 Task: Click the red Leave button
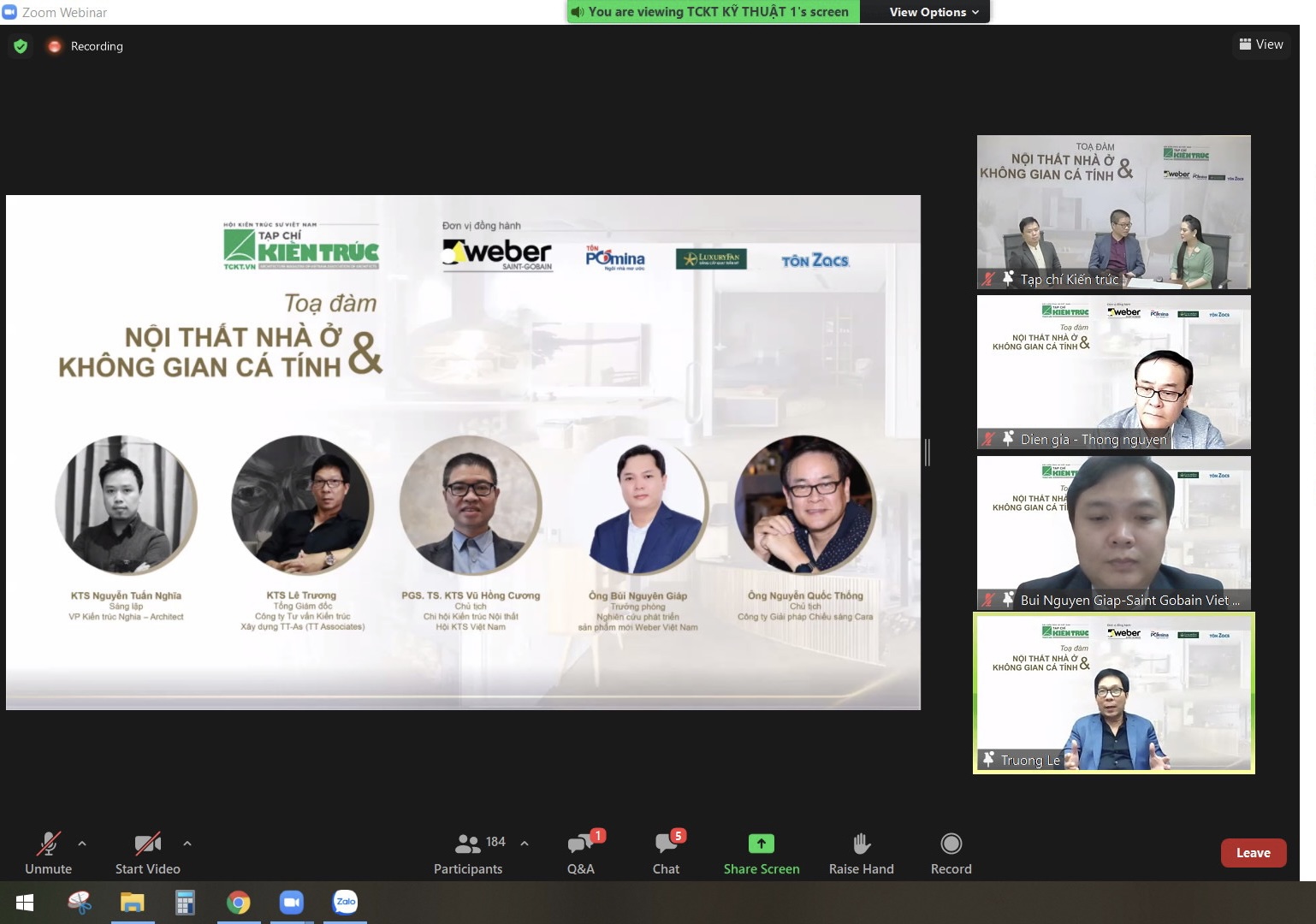[1253, 853]
